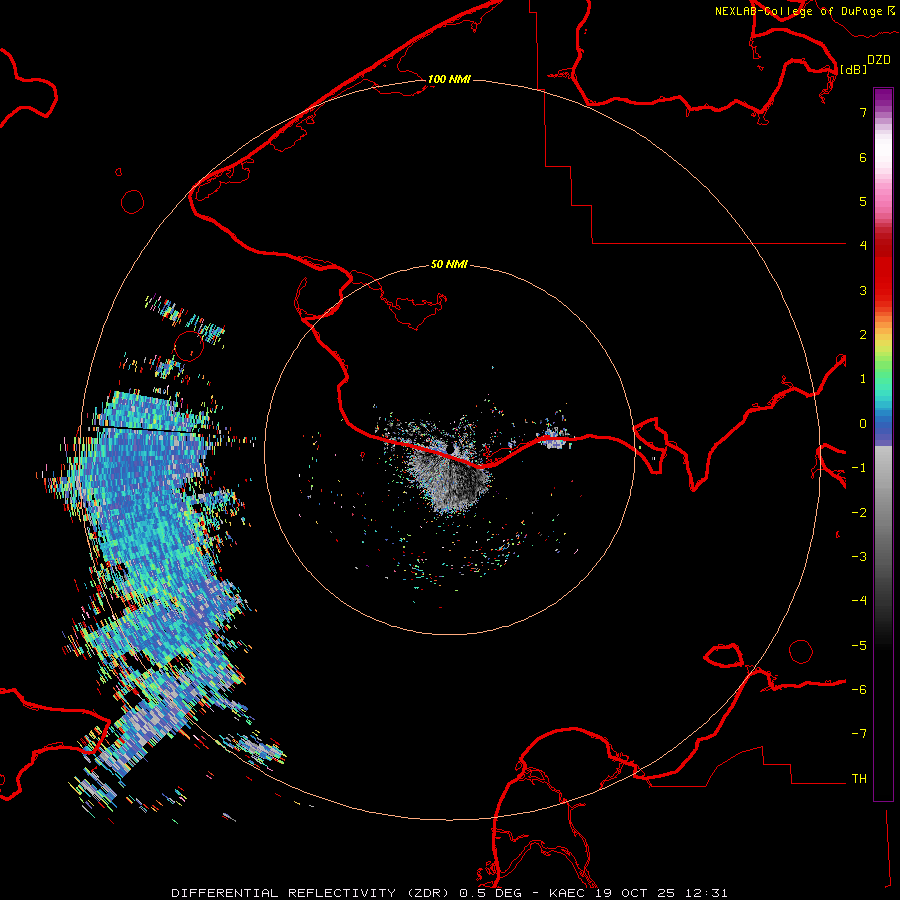
Task: Click the 3 value on the color scale
Action: (863, 290)
